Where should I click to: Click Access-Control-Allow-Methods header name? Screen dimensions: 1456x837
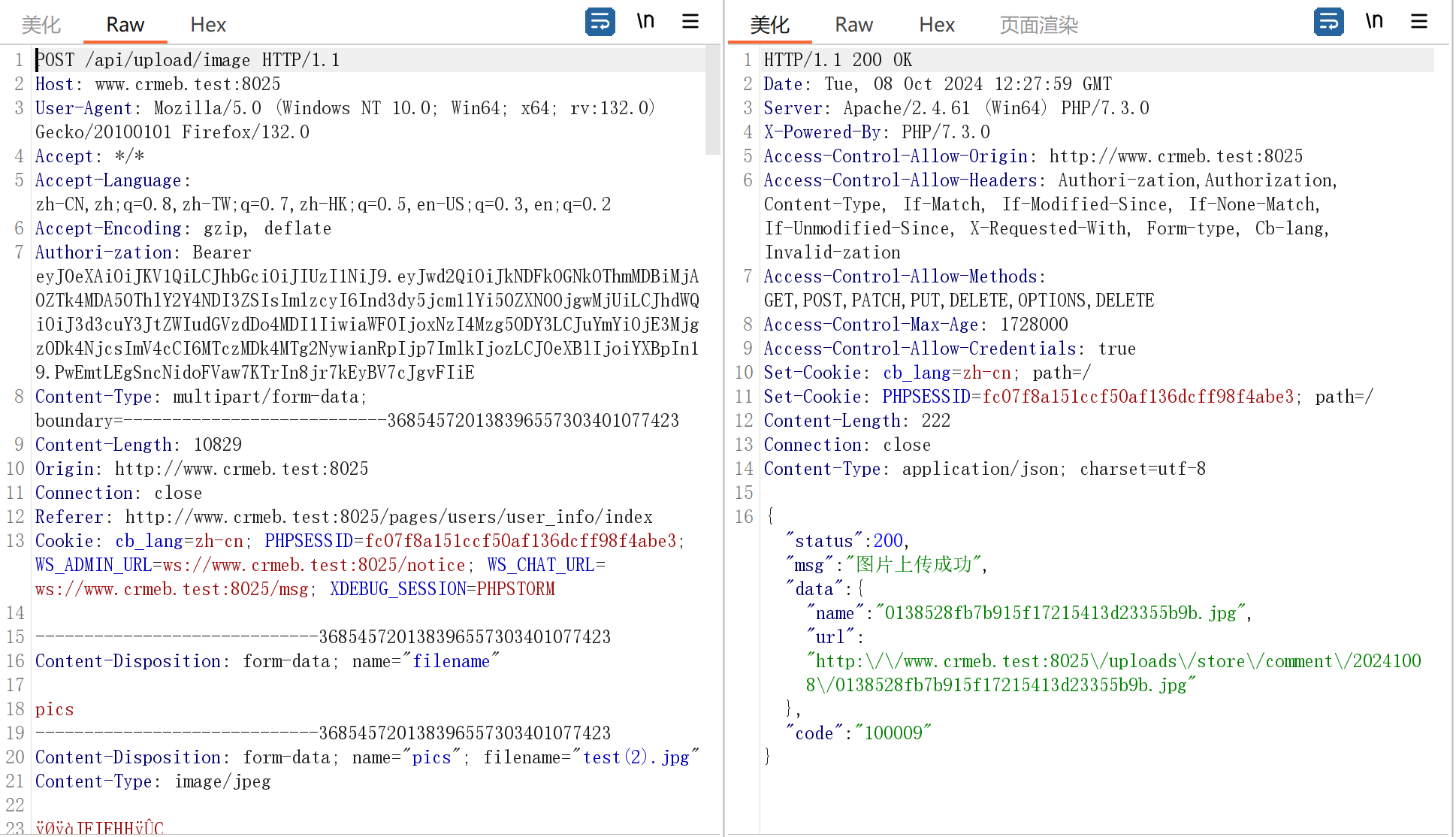pos(901,276)
